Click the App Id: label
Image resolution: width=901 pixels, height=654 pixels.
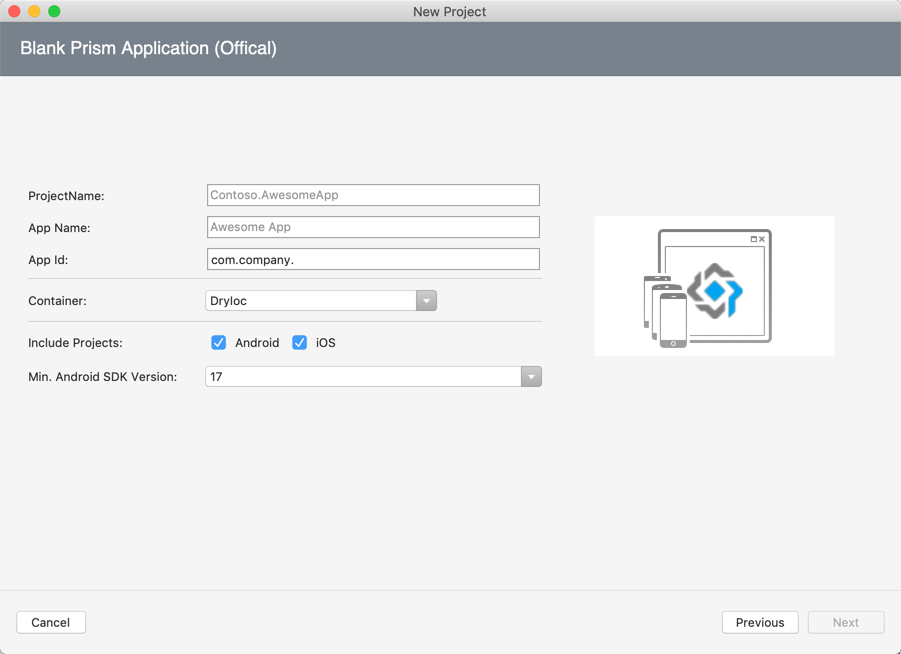(48, 260)
